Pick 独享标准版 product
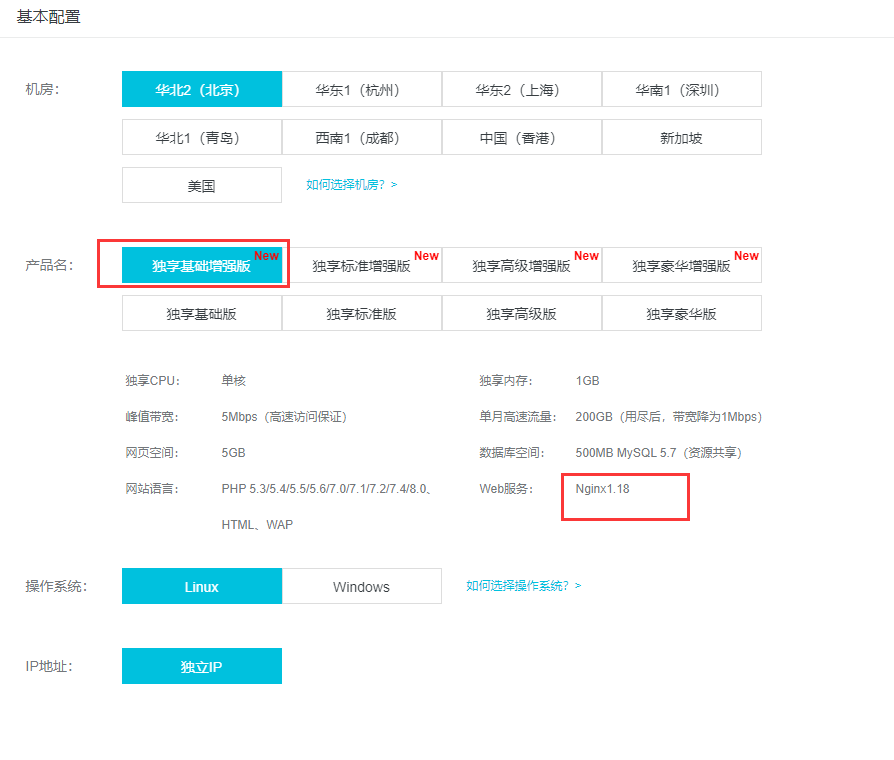Image resolution: width=894 pixels, height=760 pixels. pos(361,313)
